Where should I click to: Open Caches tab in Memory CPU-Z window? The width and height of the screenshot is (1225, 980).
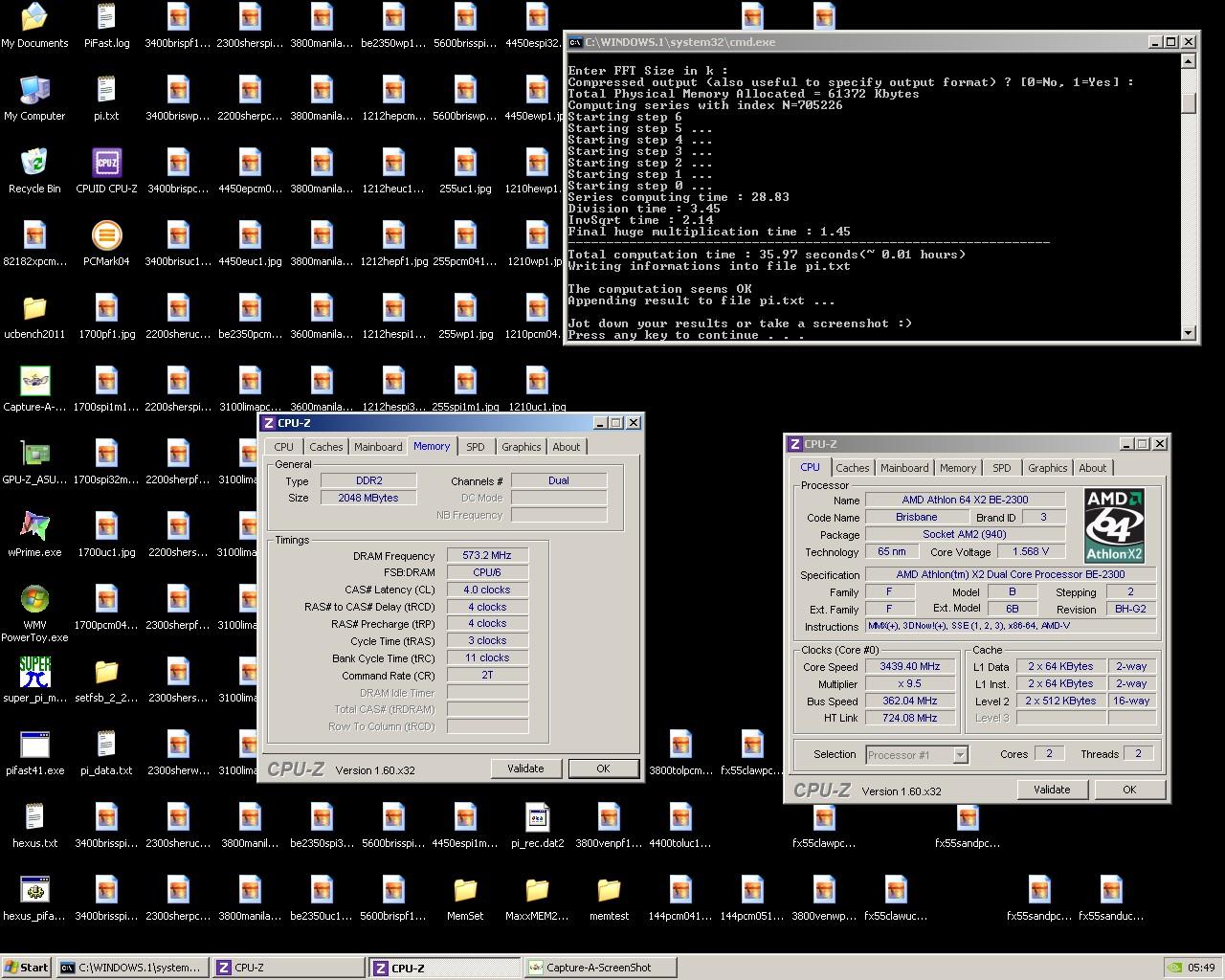(x=325, y=447)
